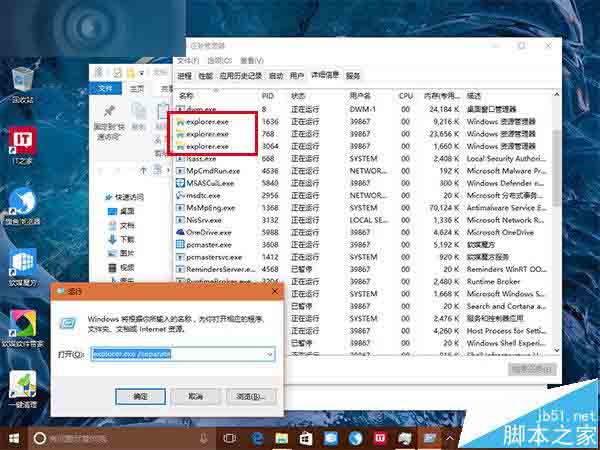
Task: Click the Run dialog computer icon
Action: [69, 324]
